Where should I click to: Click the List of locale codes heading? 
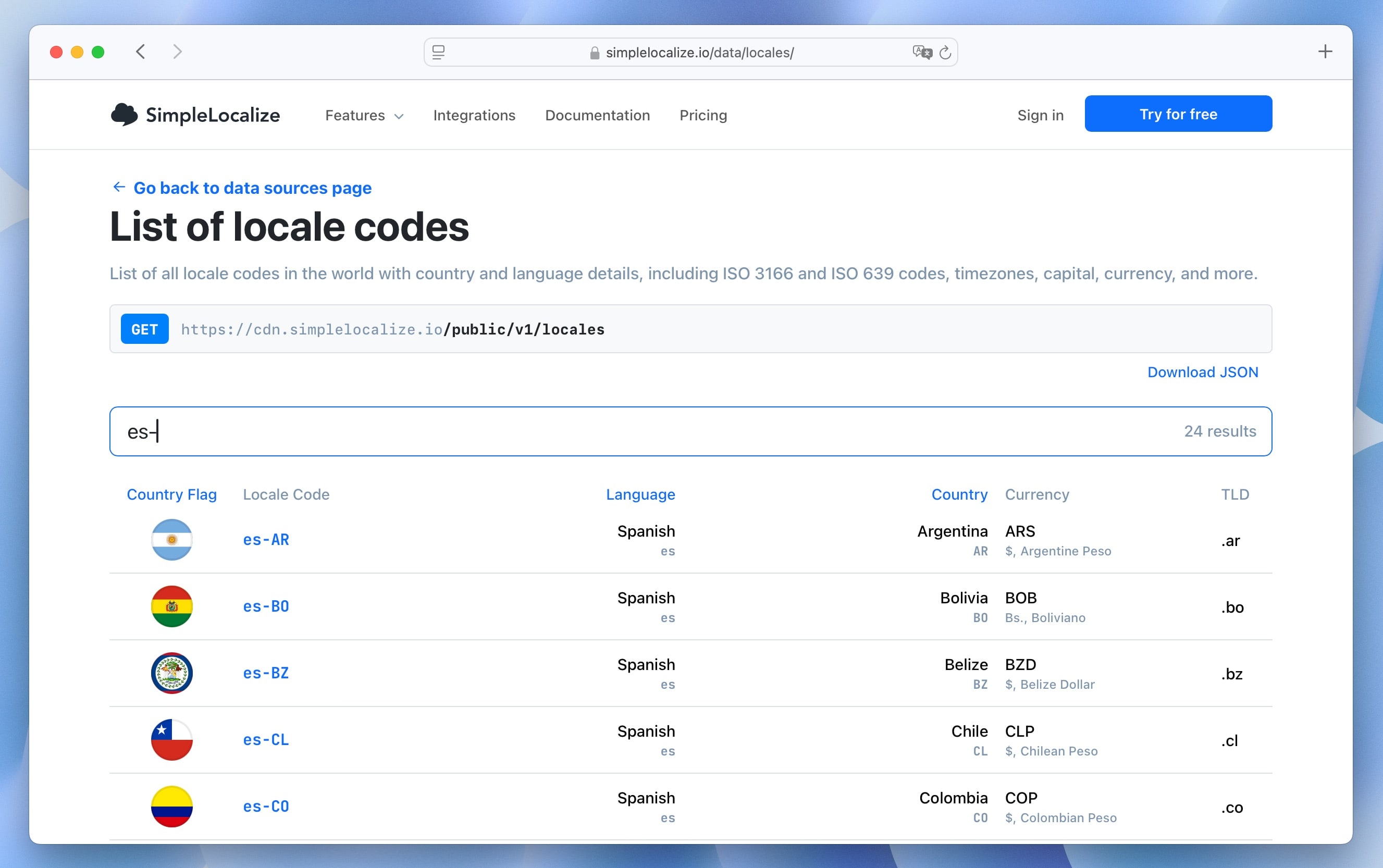(289, 227)
